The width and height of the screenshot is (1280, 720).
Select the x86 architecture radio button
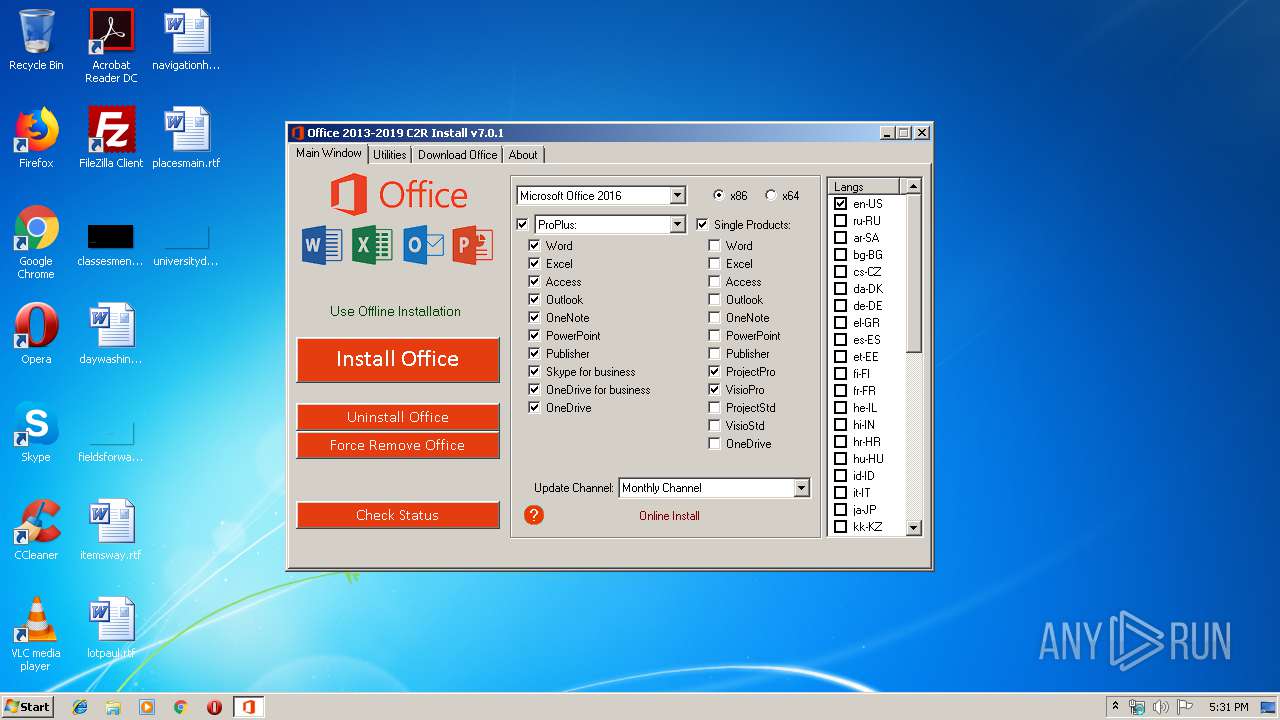tap(719, 196)
